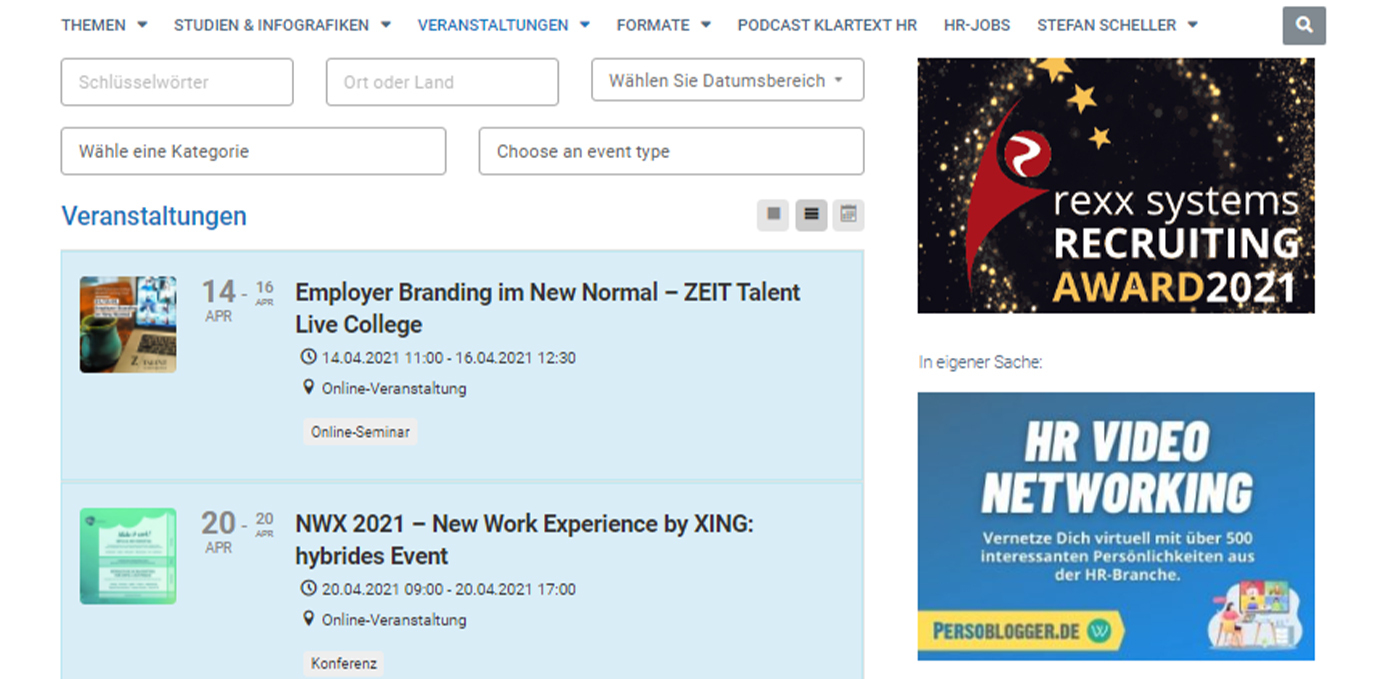Click clock icon of ZEIT Talent event

pos(308,357)
